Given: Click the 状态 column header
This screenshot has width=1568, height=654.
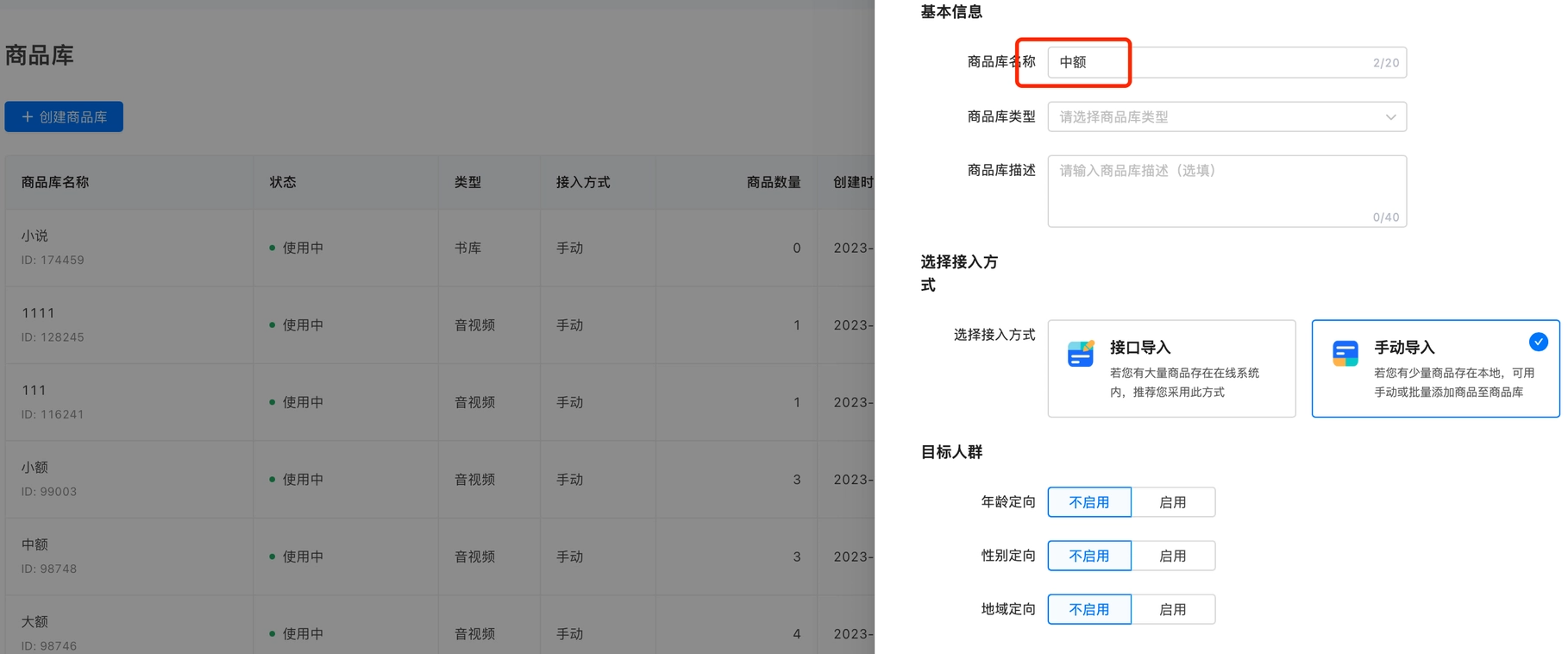Looking at the screenshot, I should 283,182.
